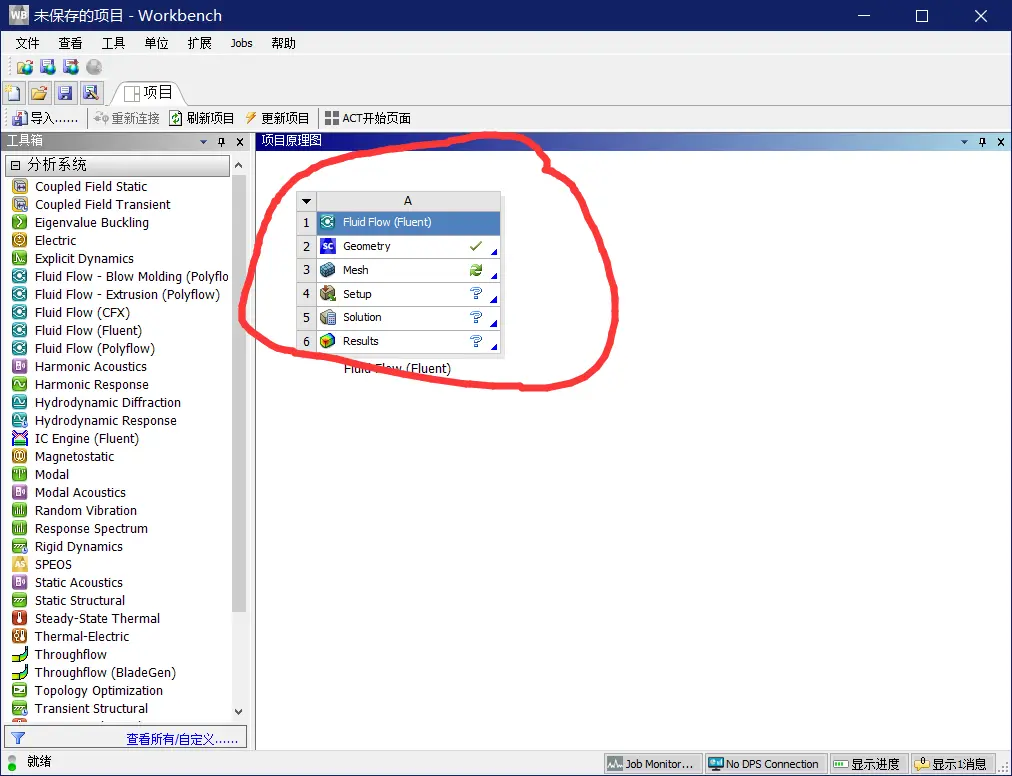Screen dimensions: 1012x776
Task: Open the 帮助 menu
Action: click(283, 43)
